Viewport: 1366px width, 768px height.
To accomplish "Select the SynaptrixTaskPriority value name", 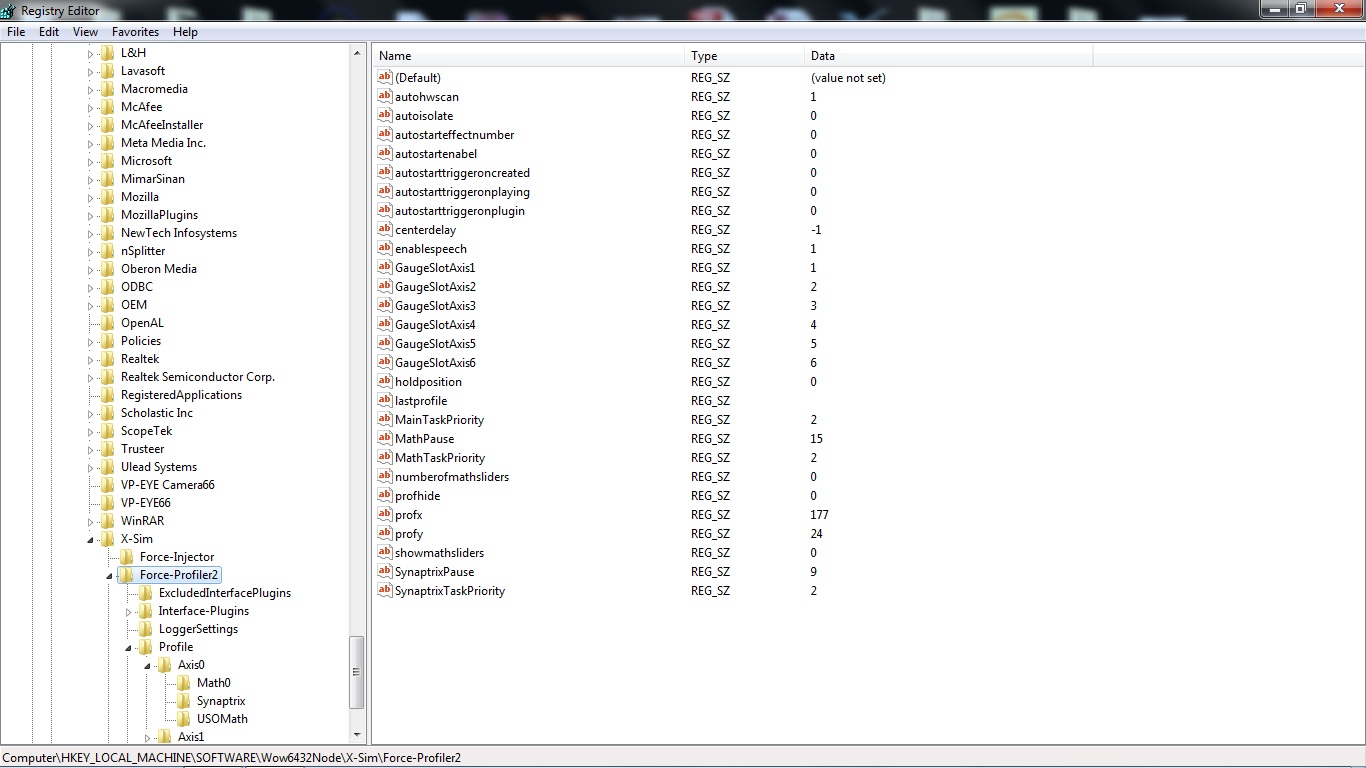I will point(450,591).
